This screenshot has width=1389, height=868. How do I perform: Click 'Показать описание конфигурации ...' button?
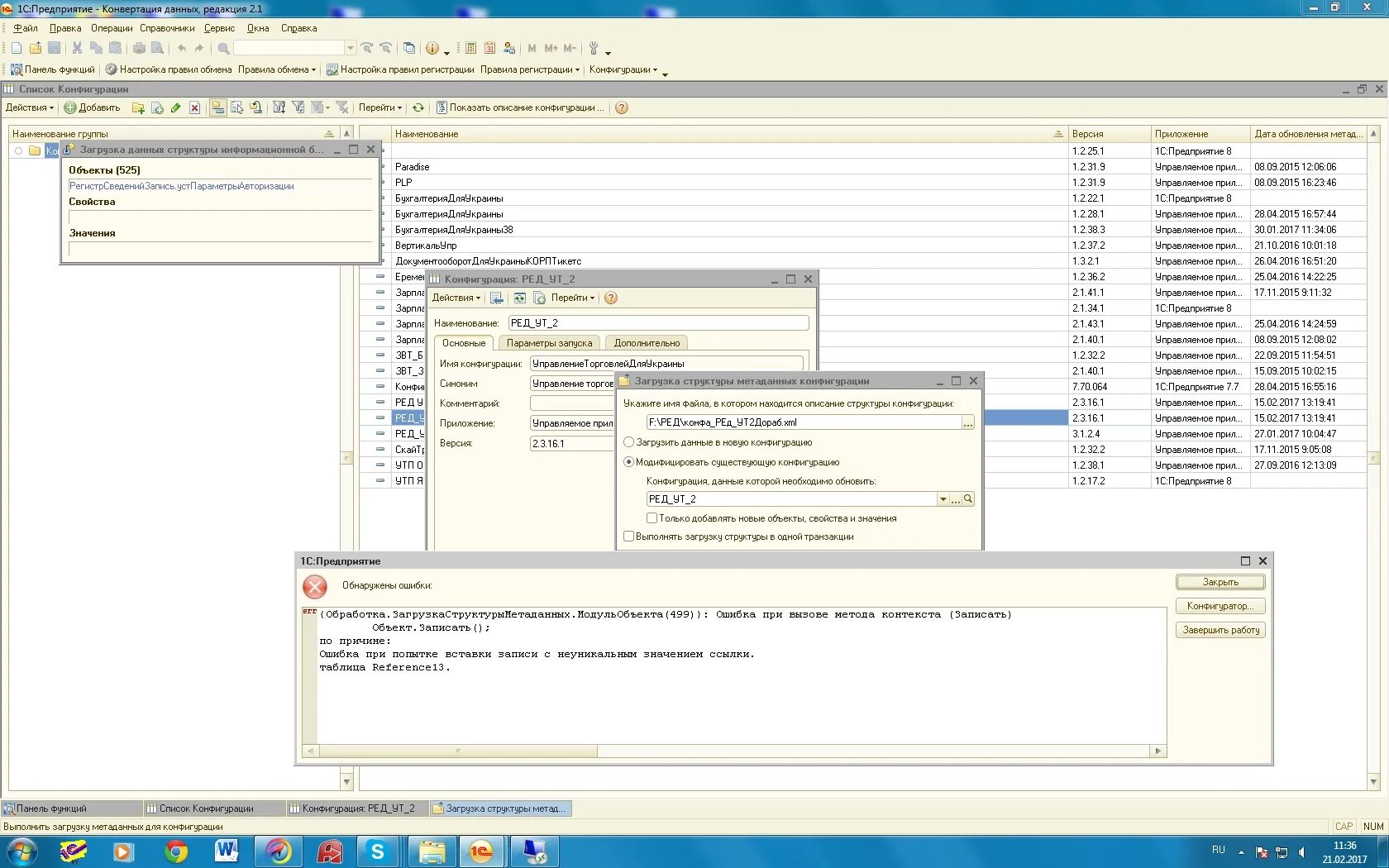520,107
